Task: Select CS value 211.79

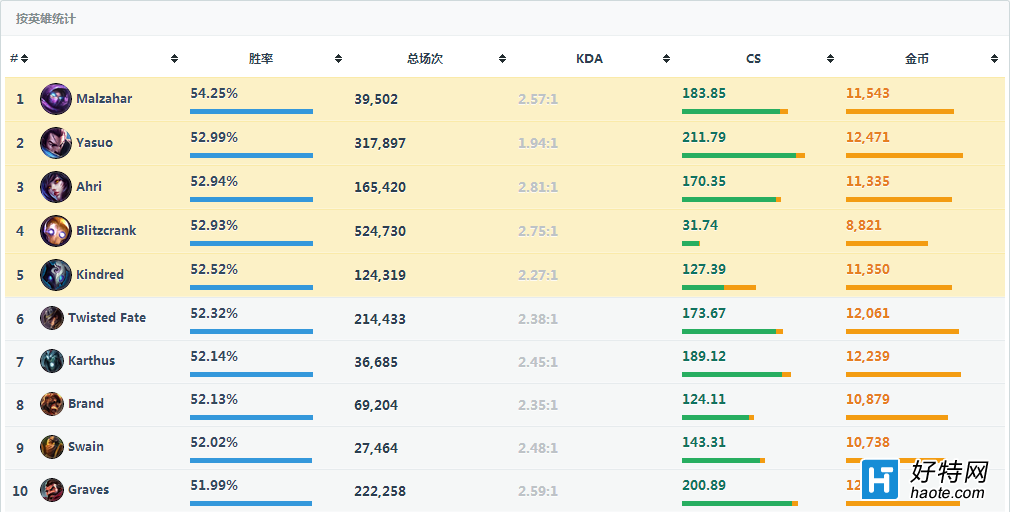Action: tap(704, 137)
